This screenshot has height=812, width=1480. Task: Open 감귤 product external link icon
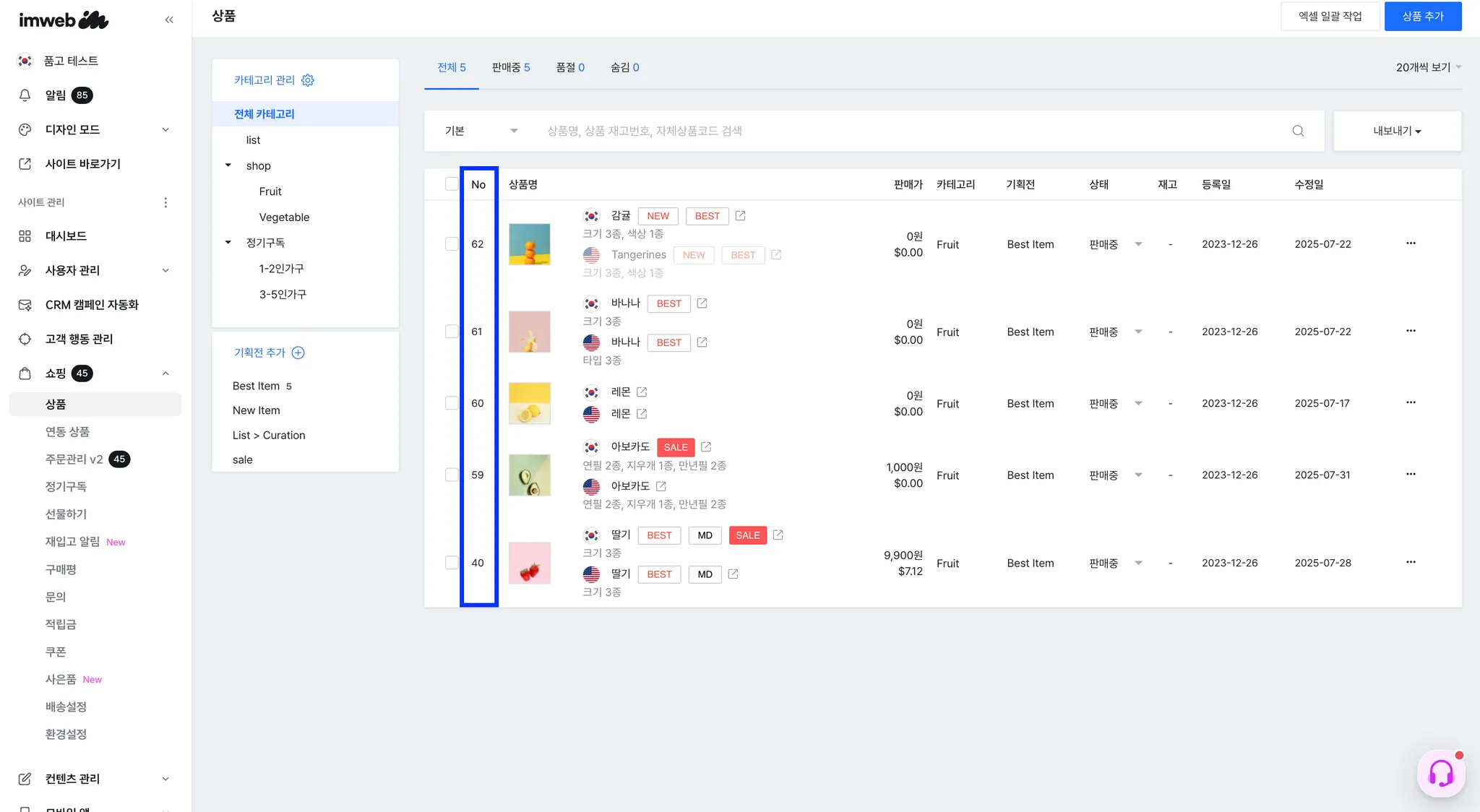point(740,216)
